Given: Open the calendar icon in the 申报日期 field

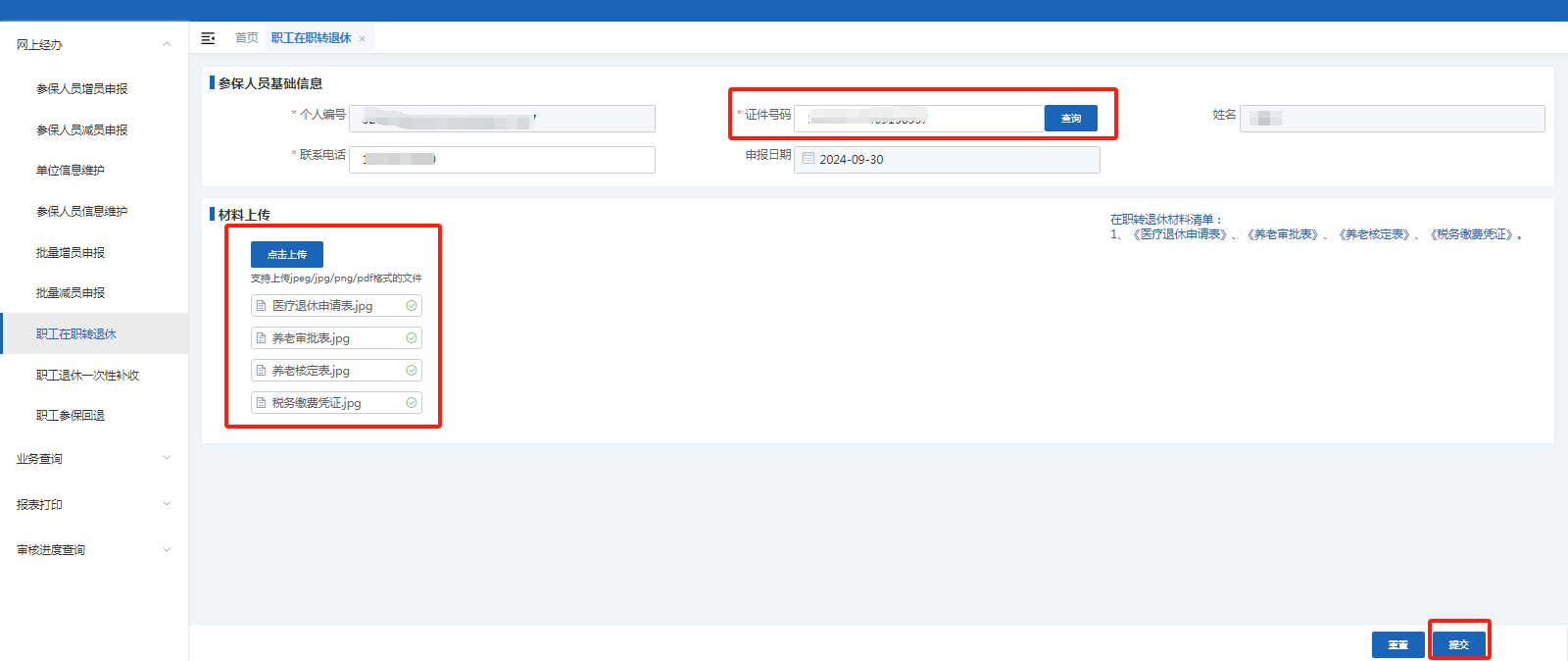Looking at the screenshot, I should click(x=808, y=159).
